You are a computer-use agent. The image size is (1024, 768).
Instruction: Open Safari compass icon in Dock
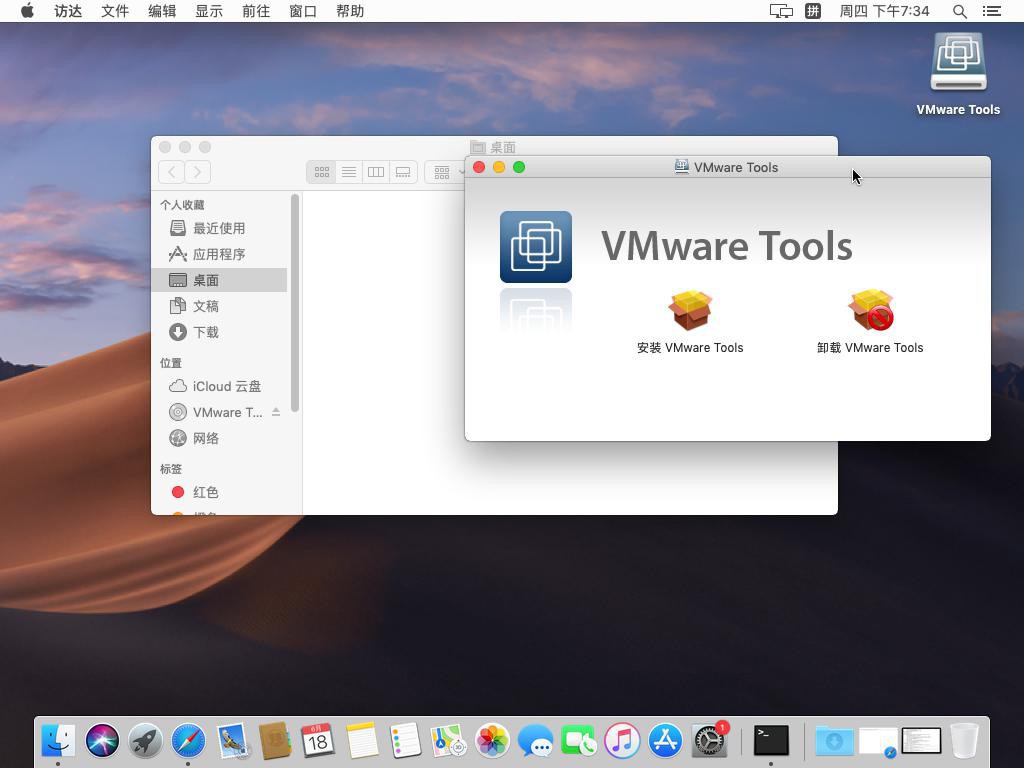point(188,741)
